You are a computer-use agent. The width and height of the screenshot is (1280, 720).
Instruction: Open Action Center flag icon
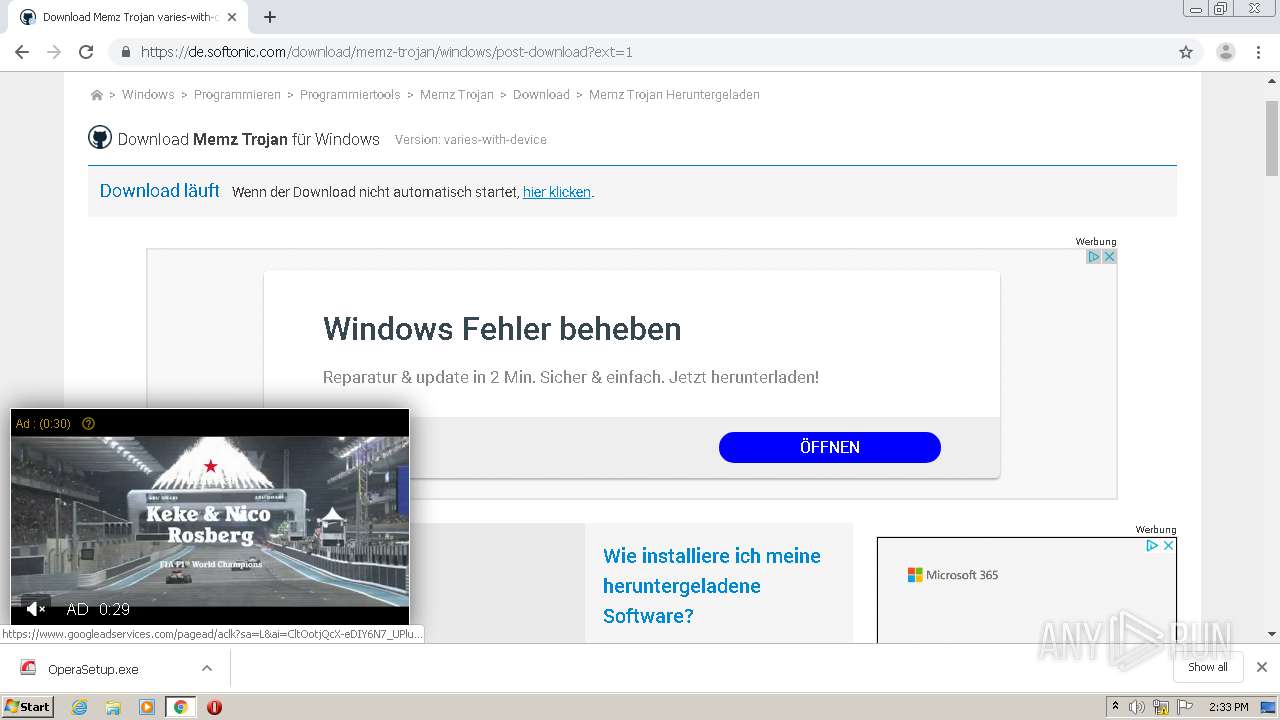pyautogui.click(x=1185, y=707)
